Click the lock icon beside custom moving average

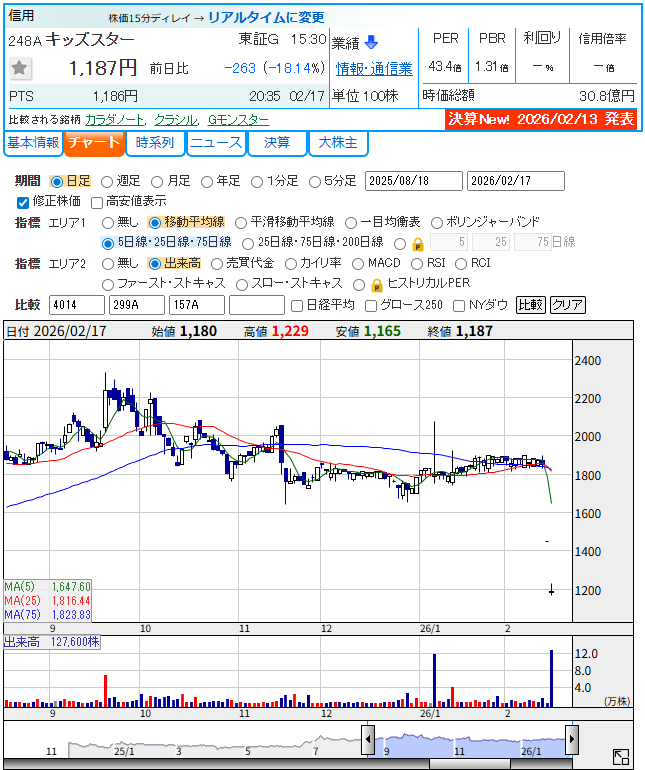pos(417,243)
